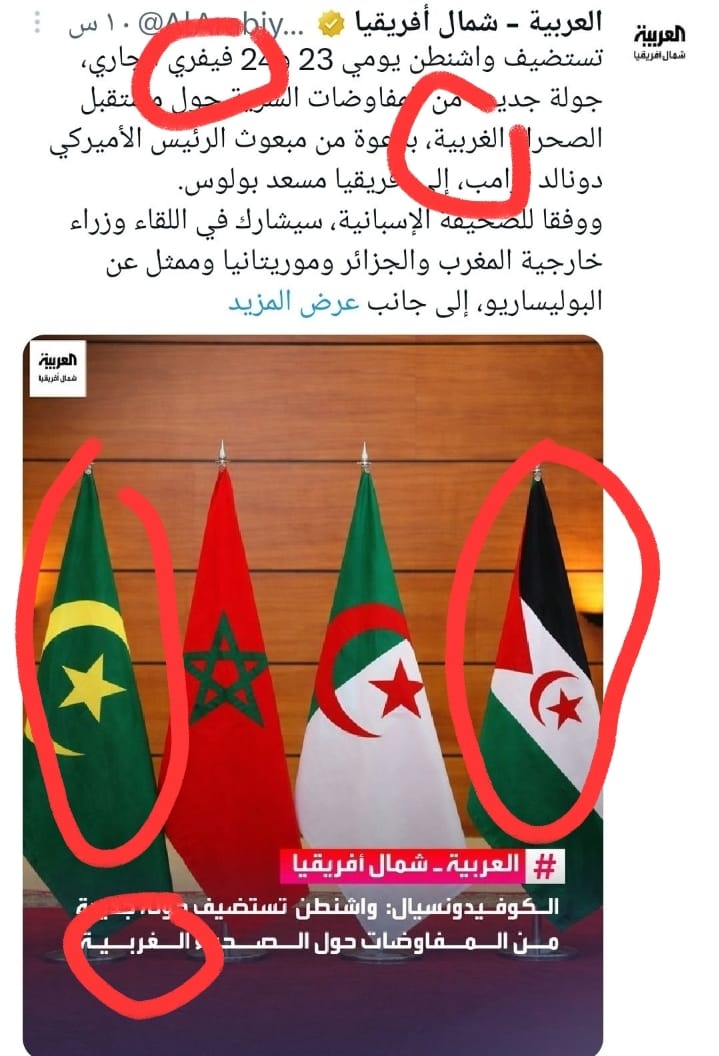
Task: Open the account name العربية - شمال أفريقيا
Action: pos(477,22)
